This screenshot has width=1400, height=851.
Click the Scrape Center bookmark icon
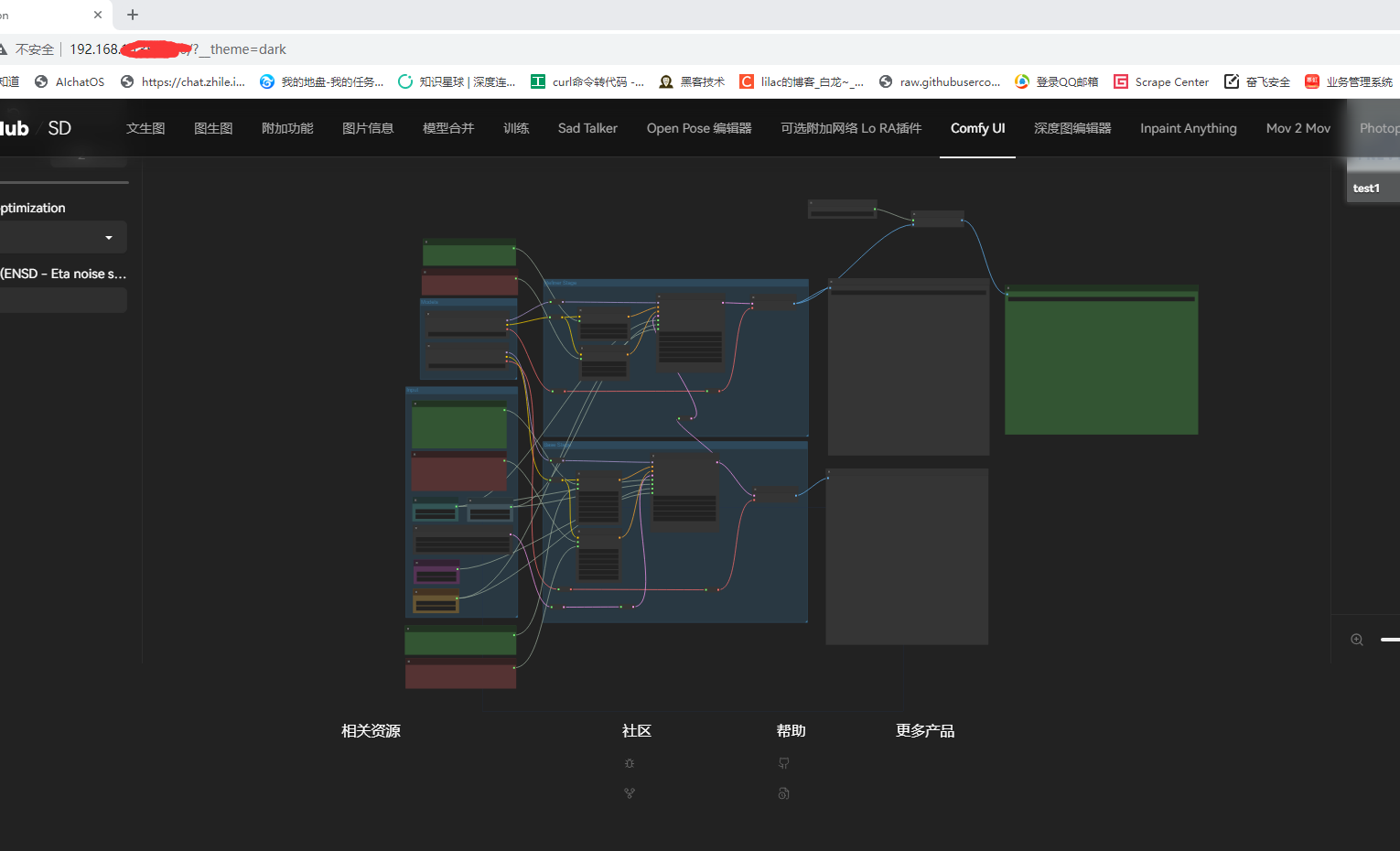tap(1121, 81)
